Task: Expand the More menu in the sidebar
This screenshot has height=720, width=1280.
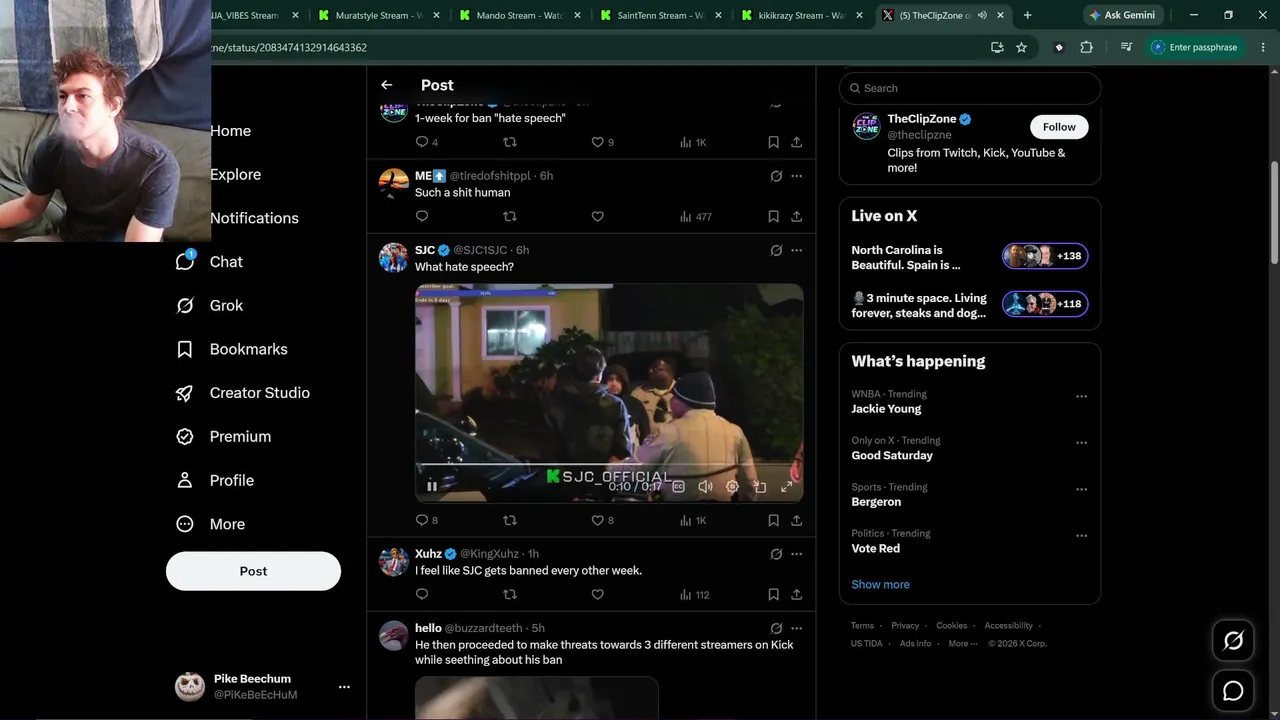Action: tap(210, 524)
